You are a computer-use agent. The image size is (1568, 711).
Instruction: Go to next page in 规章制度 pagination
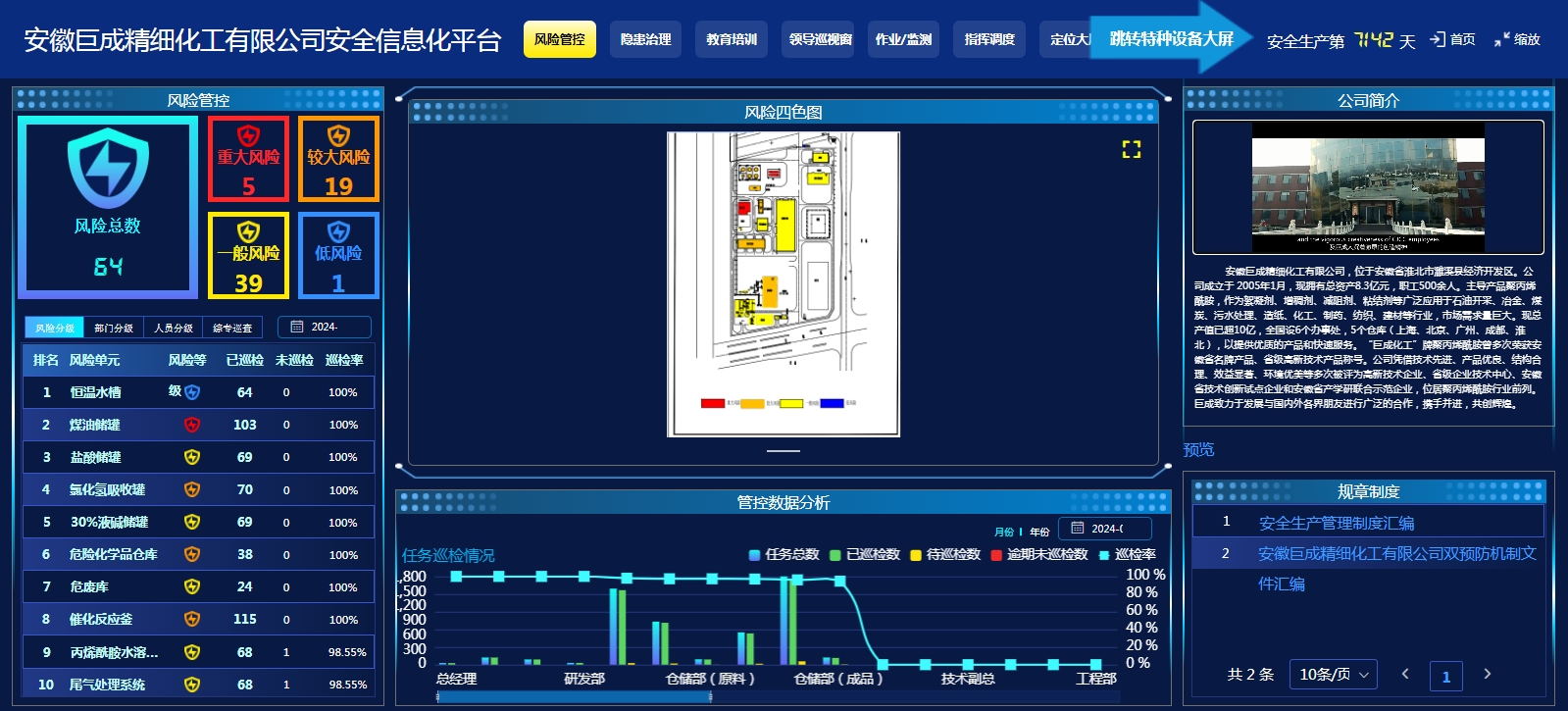pos(1487,674)
